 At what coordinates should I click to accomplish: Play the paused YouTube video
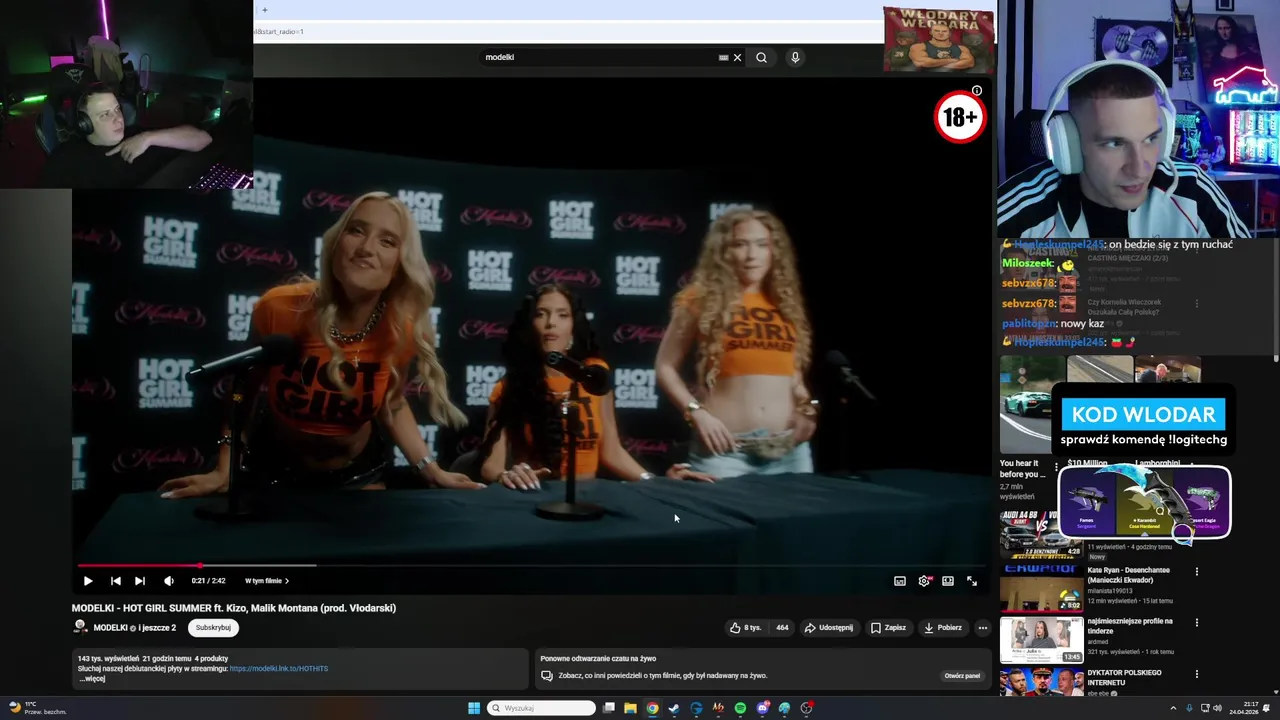[x=88, y=581]
